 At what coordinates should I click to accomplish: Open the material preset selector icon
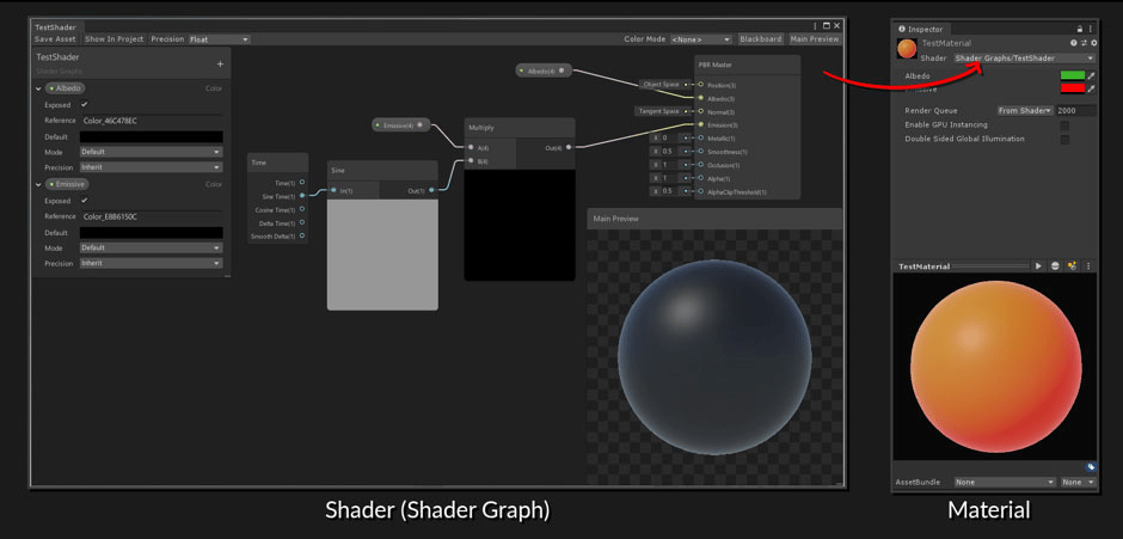tap(1084, 44)
